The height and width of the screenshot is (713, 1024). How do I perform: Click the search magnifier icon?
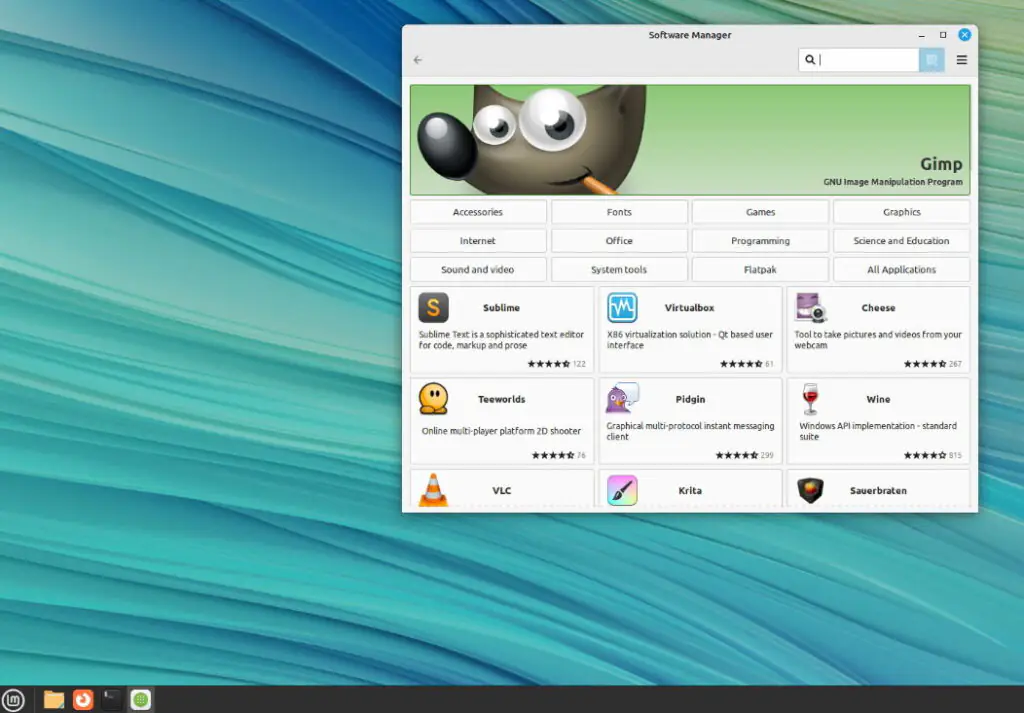click(x=810, y=59)
